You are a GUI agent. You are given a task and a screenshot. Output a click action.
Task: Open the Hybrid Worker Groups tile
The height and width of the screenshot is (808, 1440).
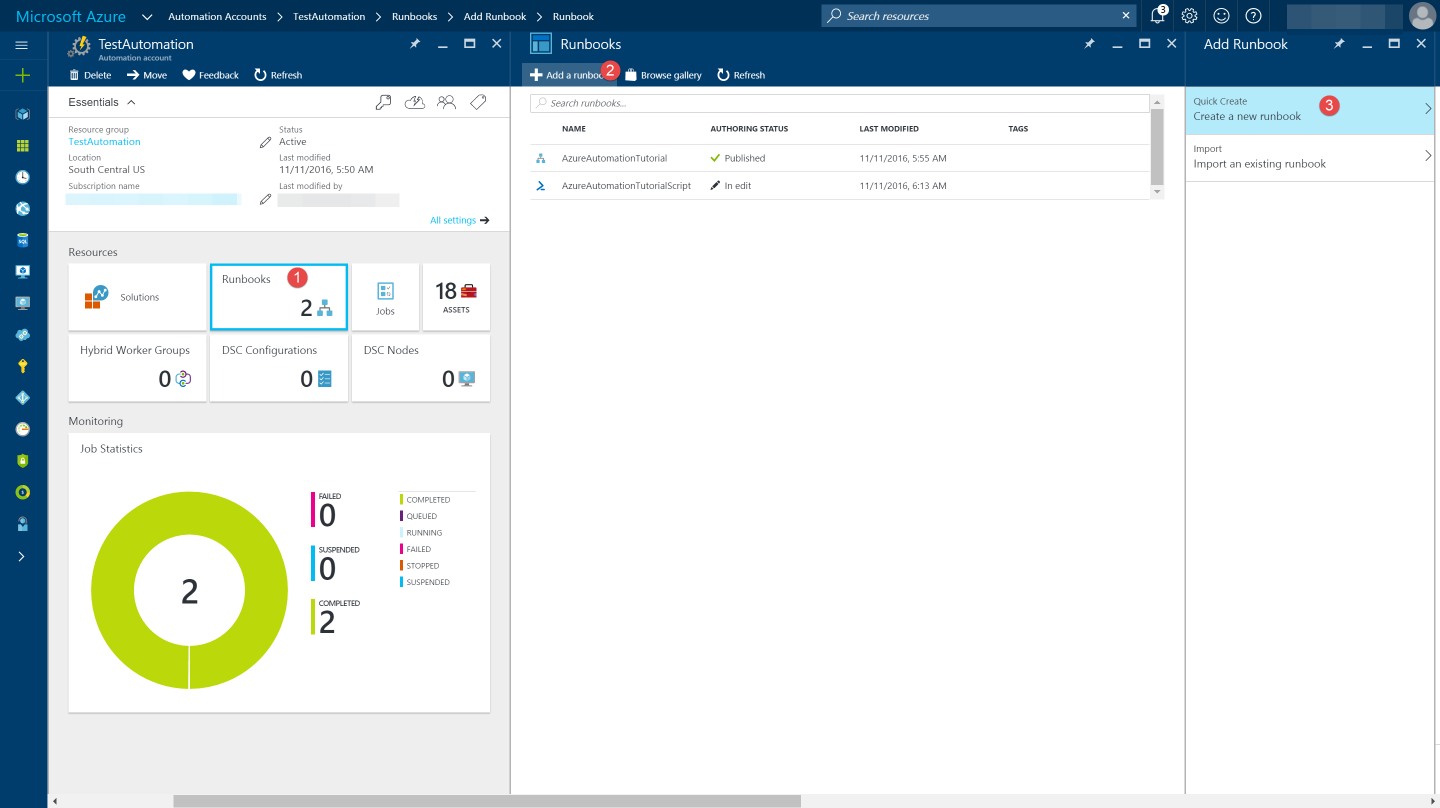(137, 368)
